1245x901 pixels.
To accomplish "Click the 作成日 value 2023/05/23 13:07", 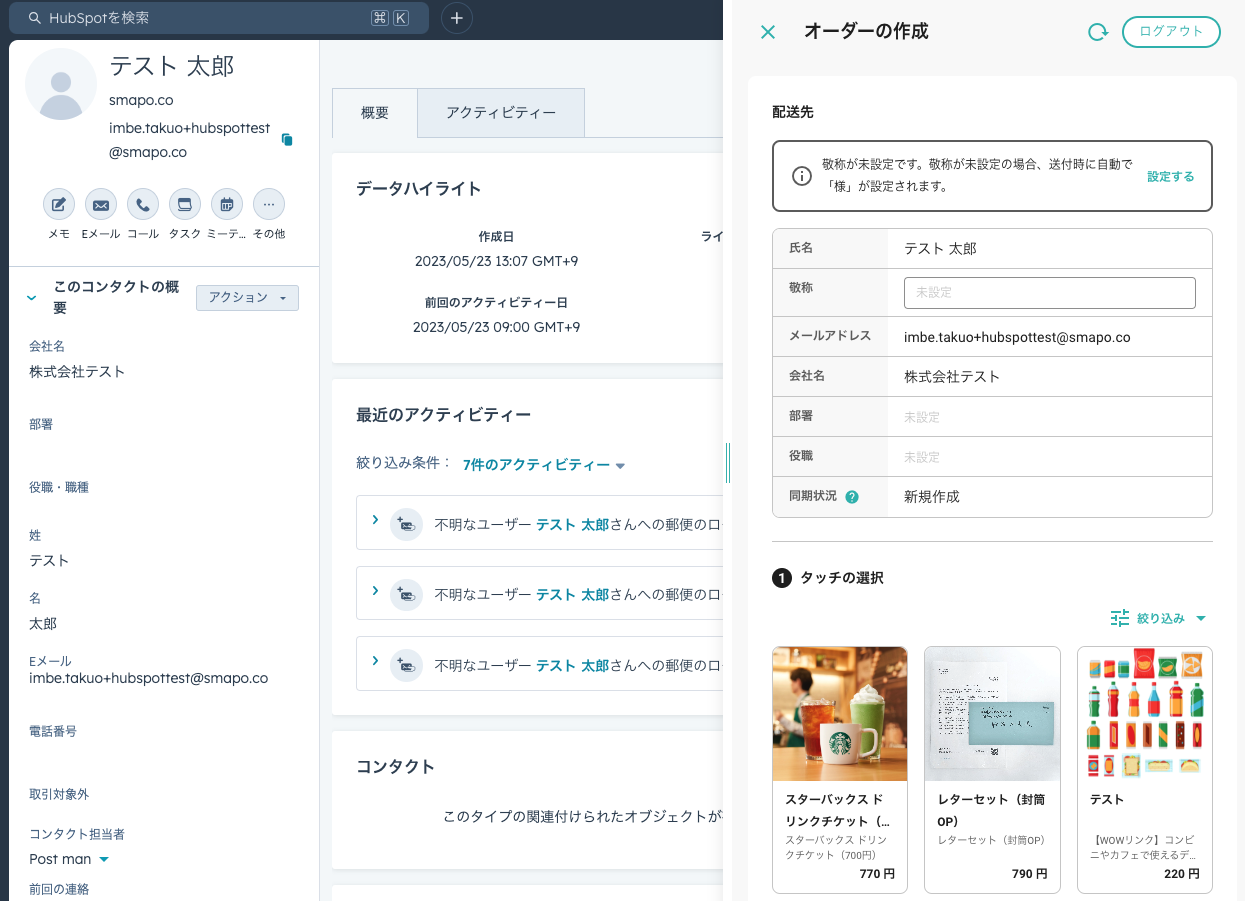I will pyautogui.click(x=496, y=261).
